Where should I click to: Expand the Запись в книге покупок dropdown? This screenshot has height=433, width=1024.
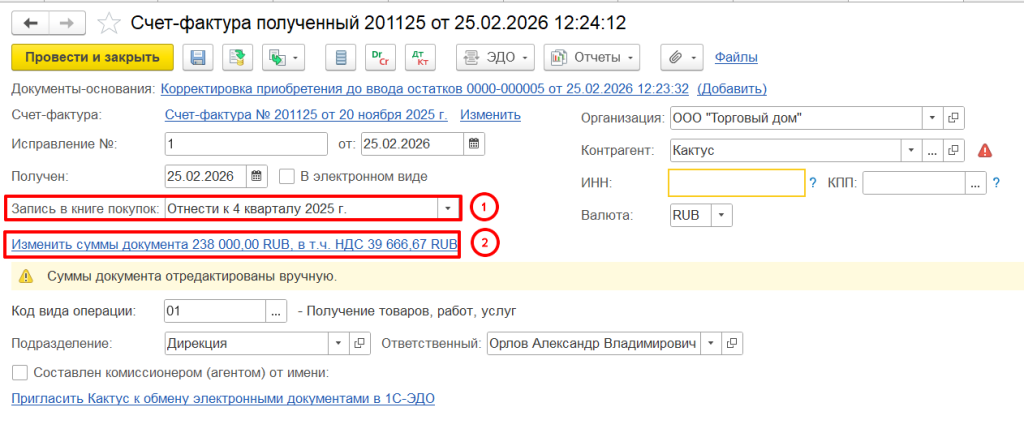tap(448, 208)
